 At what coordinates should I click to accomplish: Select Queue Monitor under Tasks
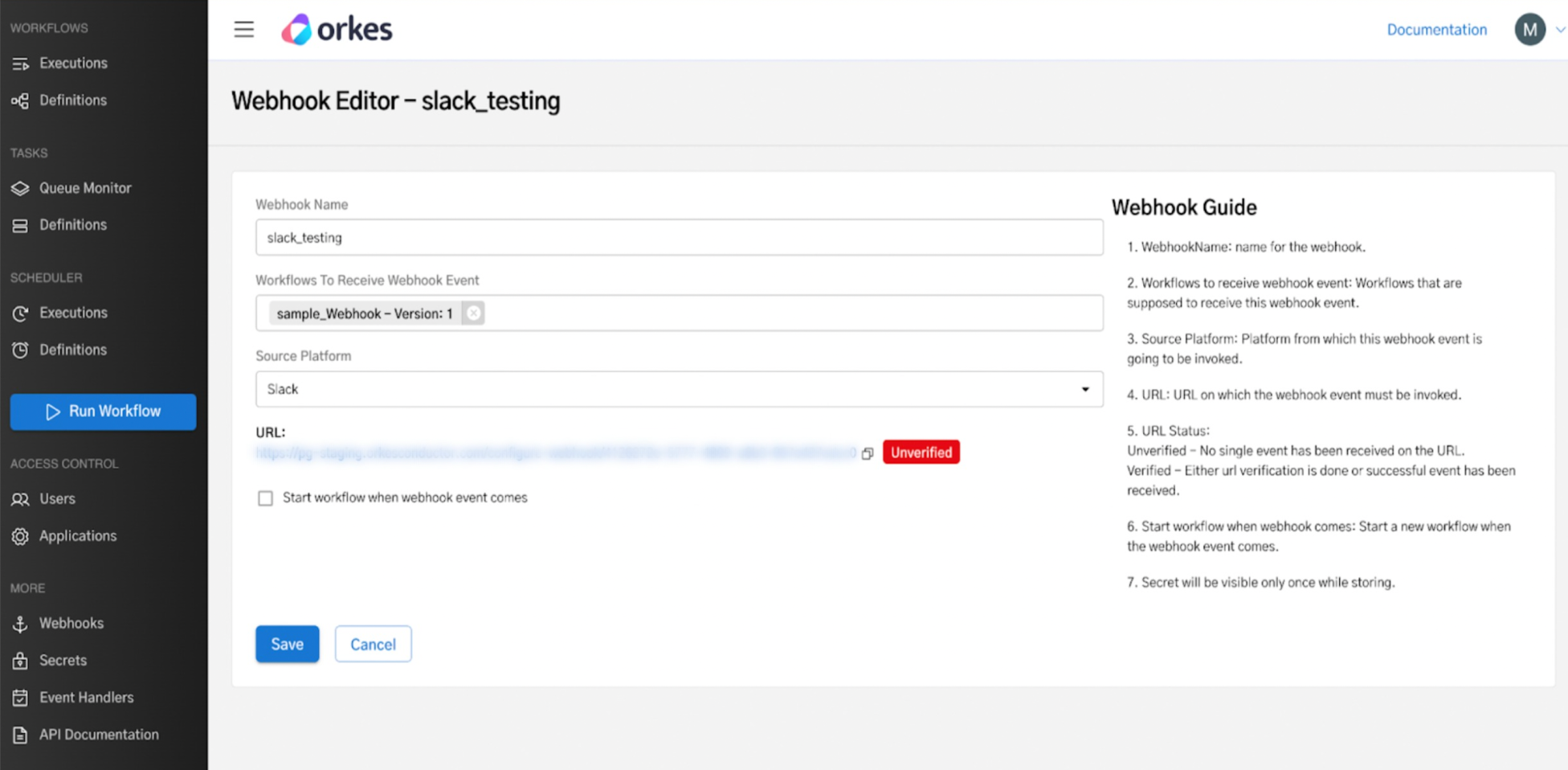point(85,187)
